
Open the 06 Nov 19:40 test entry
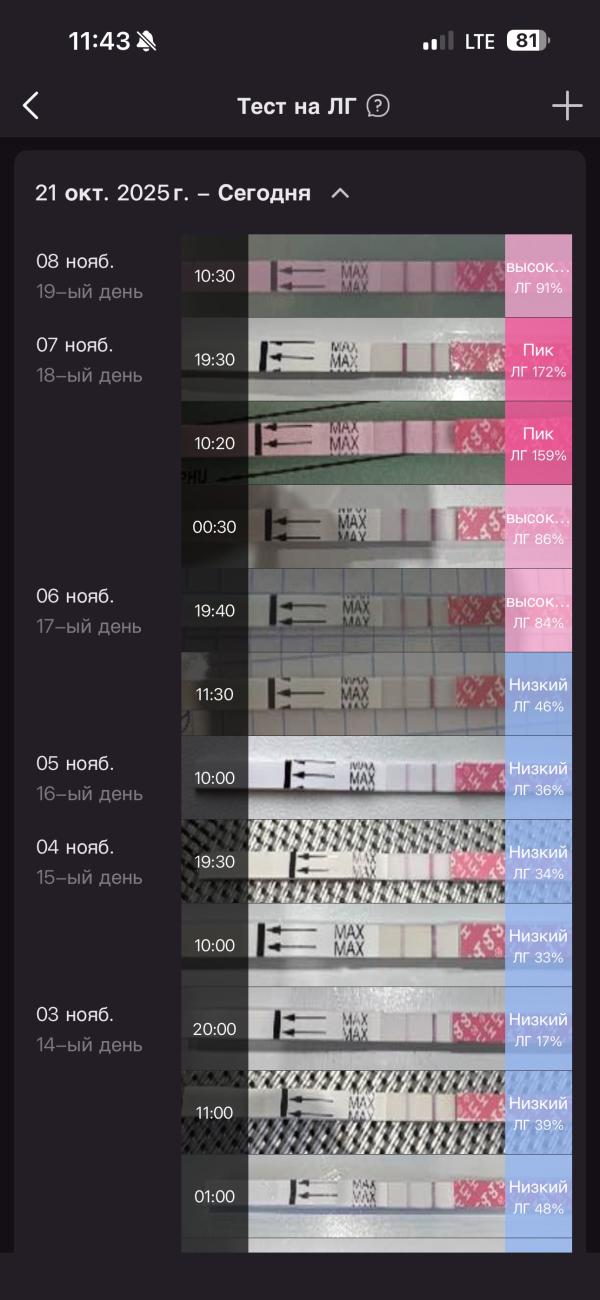click(x=376, y=611)
